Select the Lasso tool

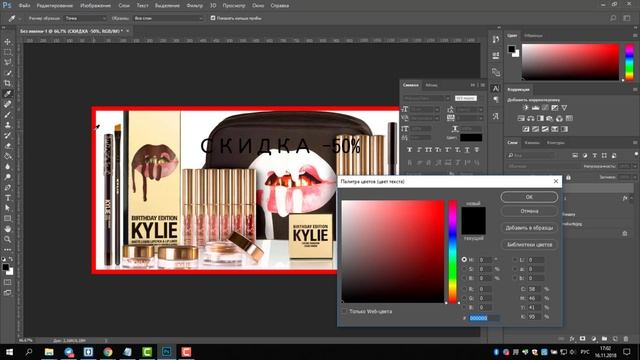click(7, 62)
